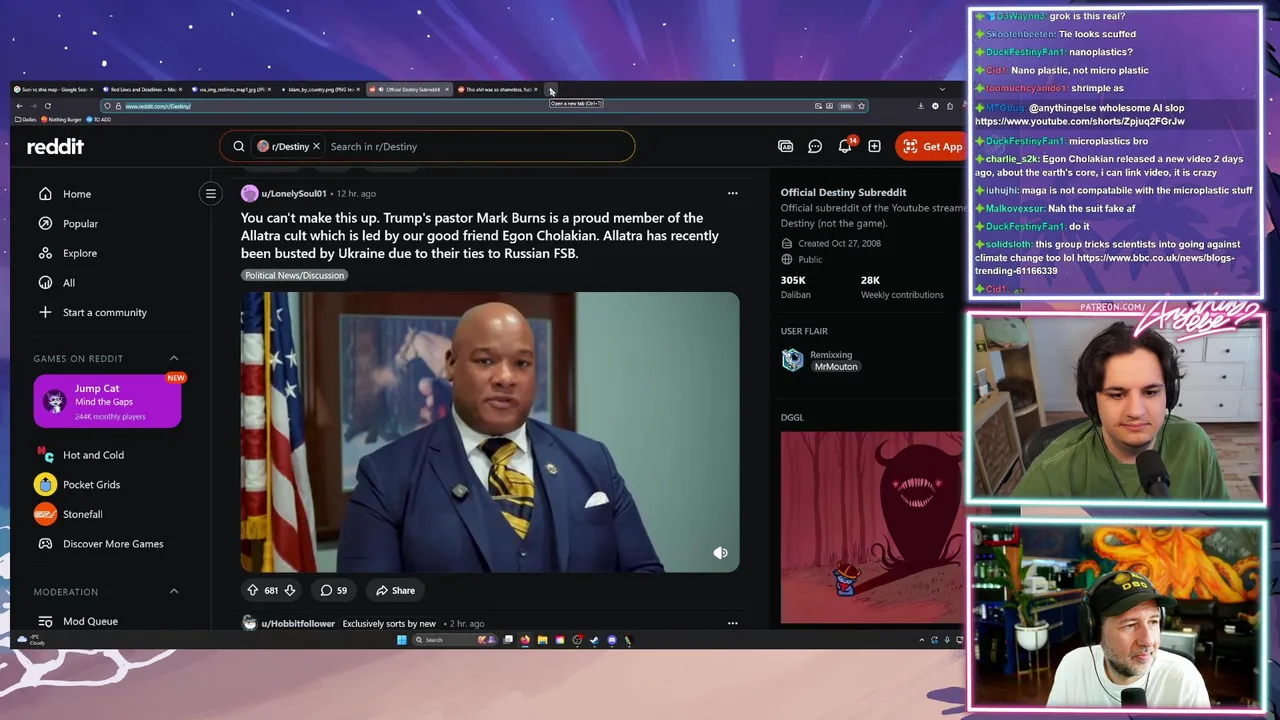Open Firefox in Windows taskbar
Image resolution: width=1280 pixels, height=720 pixels.
525,640
